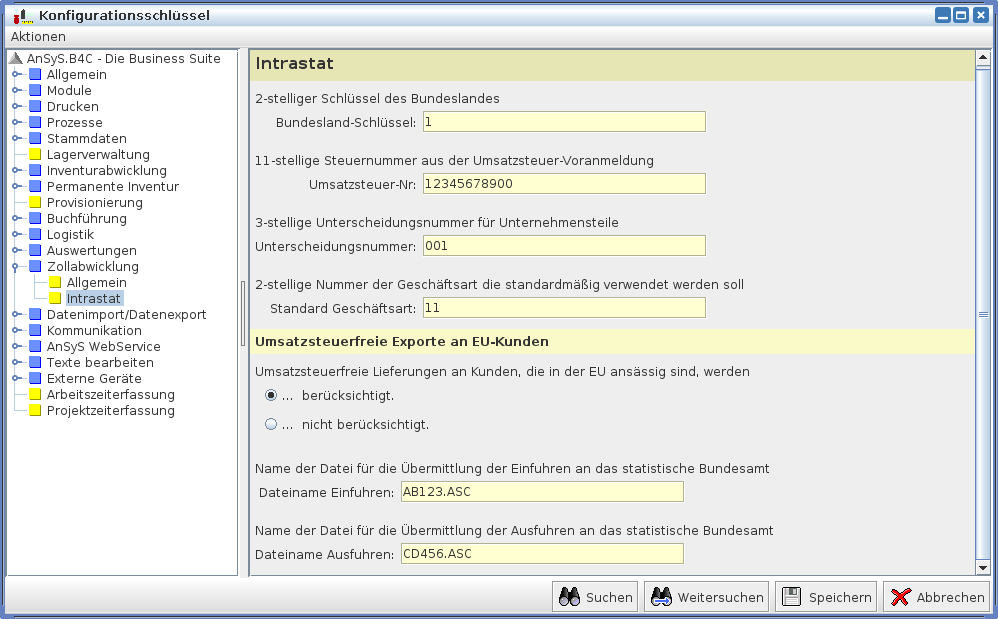This screenshot has width=998, height=619.
Task: Click the vertical scrollbar down arrow
Action: point(983,567)
